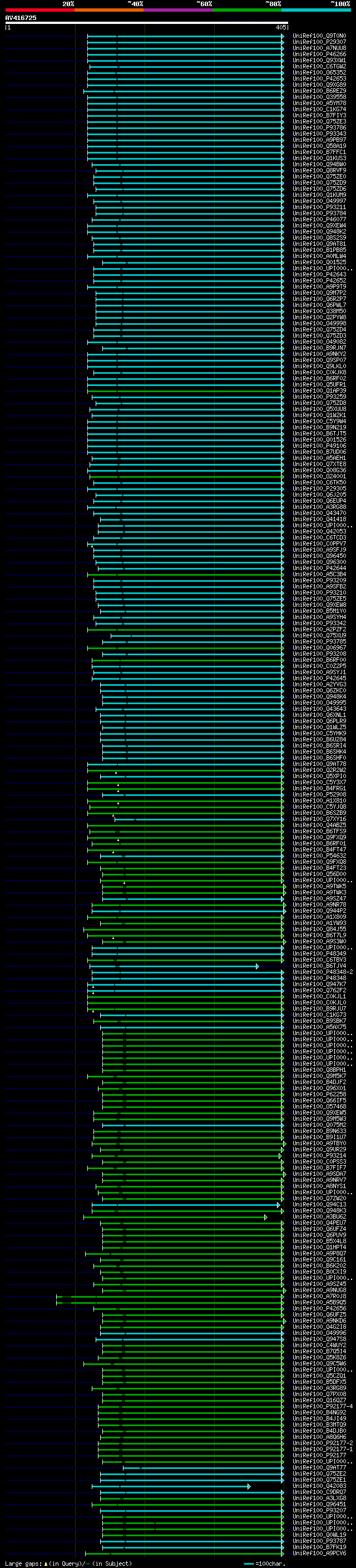Click the UniRef100_Q9M7P2 label
The height and width of the screenshot is (1568, 356).
tap(319, 293)
